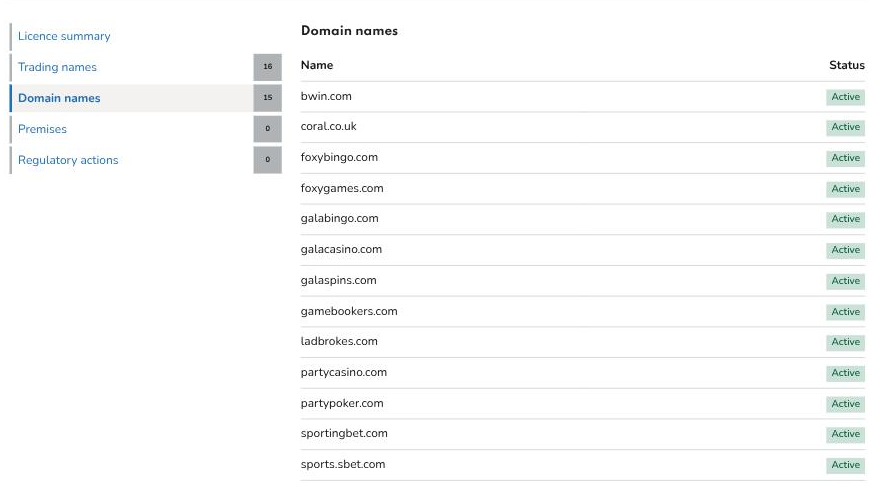870x500 pixels.
Task: Click Active status badge for ladbrokes.com
Action: (x=846, y=342)
